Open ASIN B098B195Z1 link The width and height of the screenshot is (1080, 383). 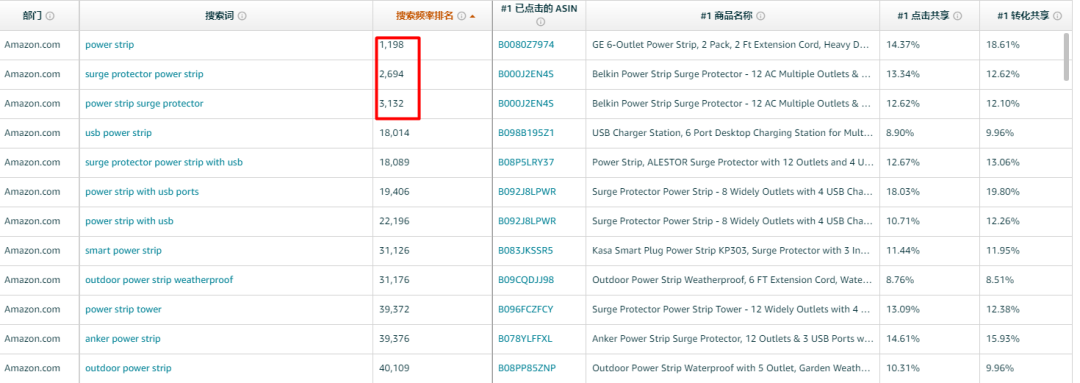(526, 133)
